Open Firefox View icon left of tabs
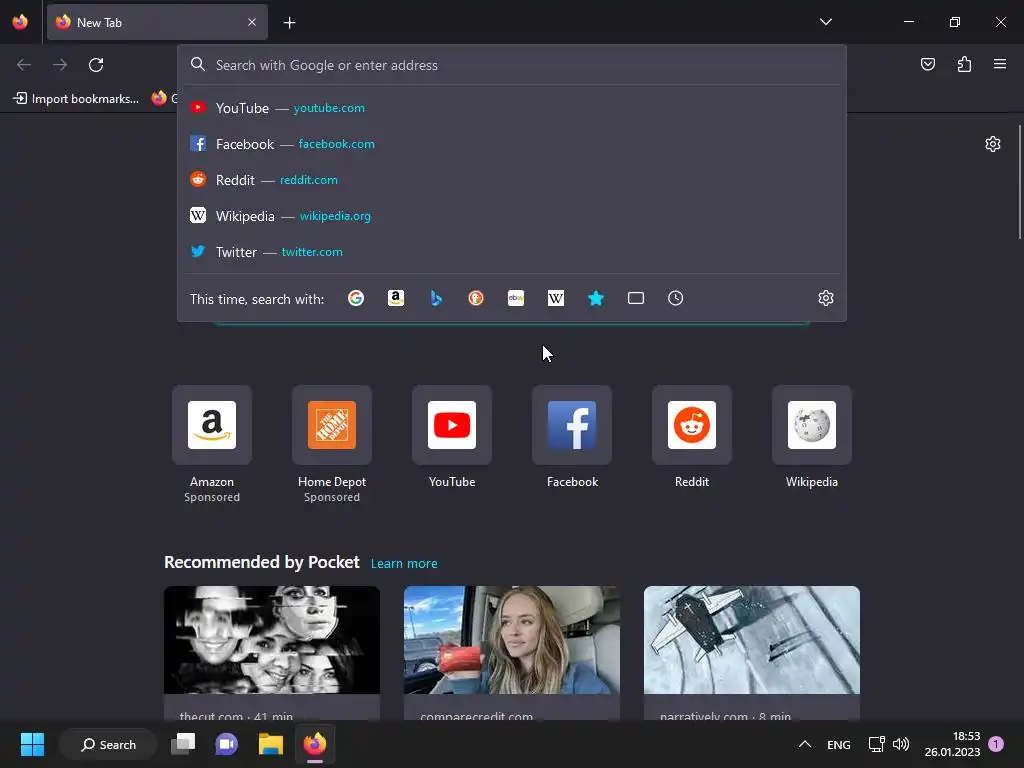This screenshot has width=1024, height=768. (20, 22)
